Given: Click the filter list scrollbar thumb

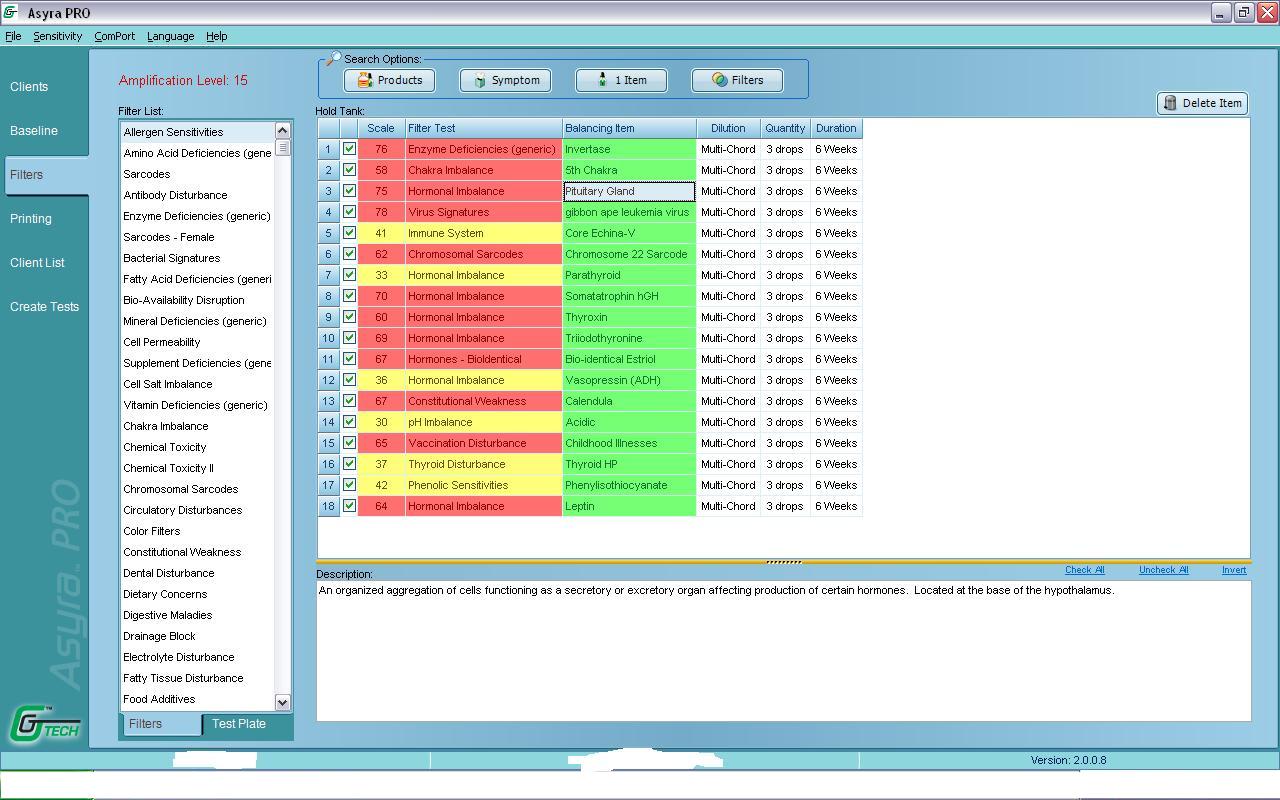Looking at the screenshot, I should click(x=283, y=147).
